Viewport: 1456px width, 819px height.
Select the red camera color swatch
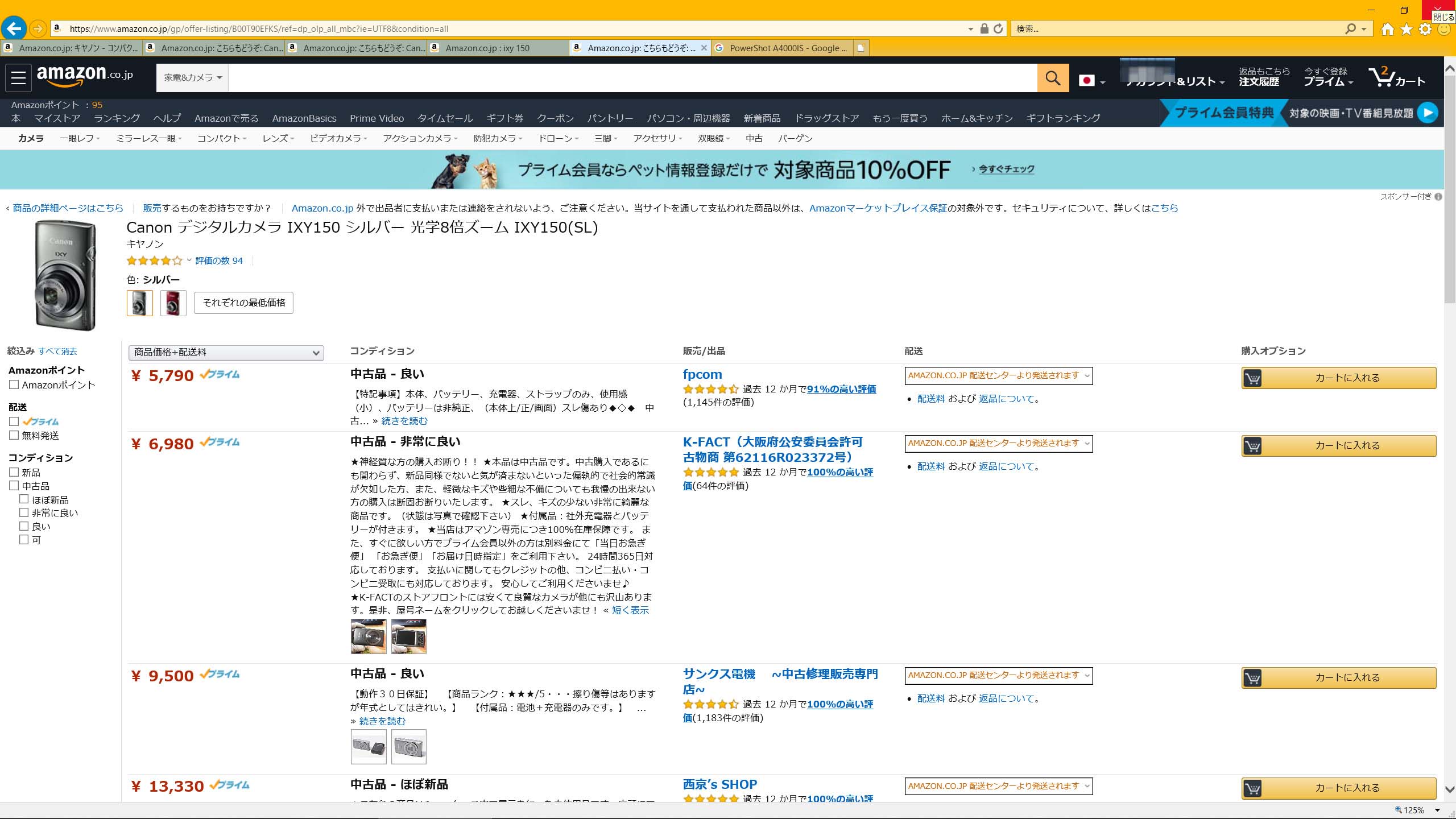[x=173, y=303]
